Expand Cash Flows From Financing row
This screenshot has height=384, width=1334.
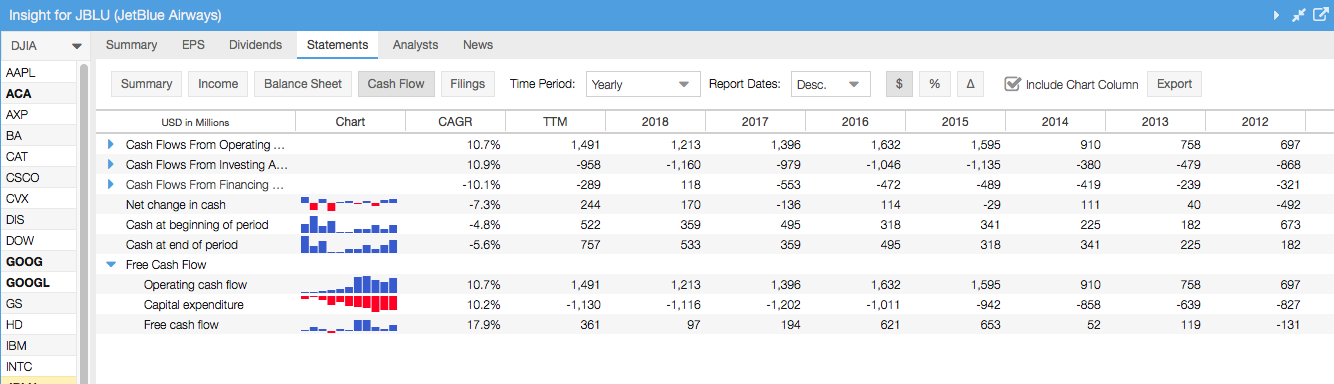tap(111, 185)
